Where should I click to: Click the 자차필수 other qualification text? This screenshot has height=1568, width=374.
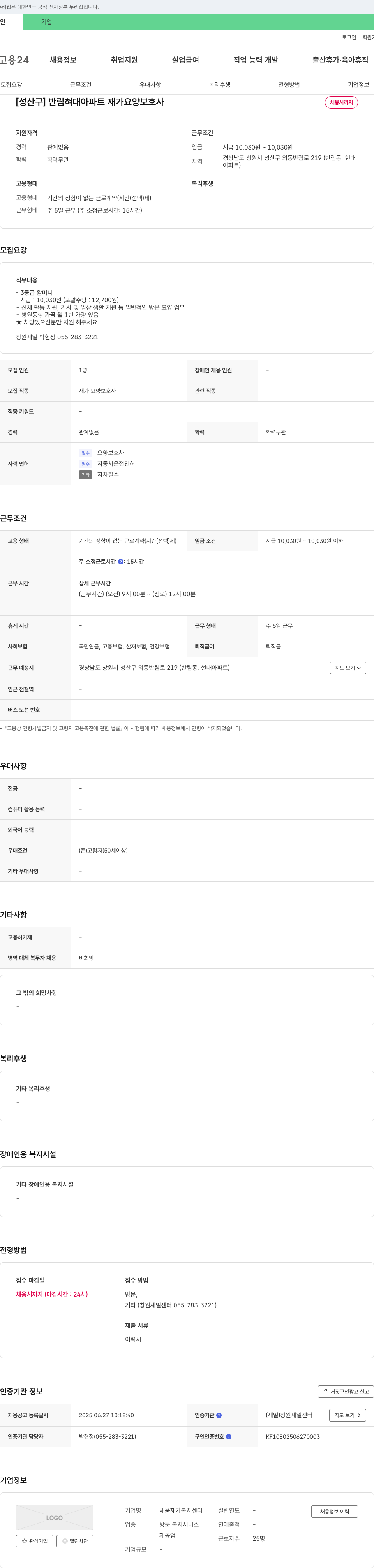tap(108, 474)
